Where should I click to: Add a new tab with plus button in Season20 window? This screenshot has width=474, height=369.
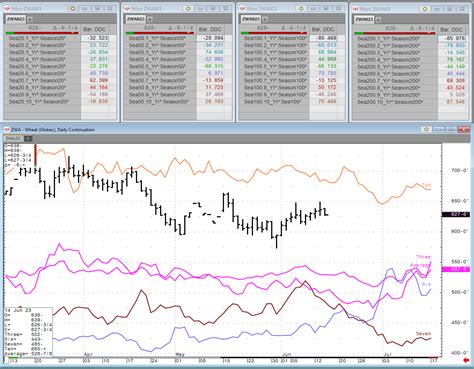pyautogui.click(x=30, y=19)
